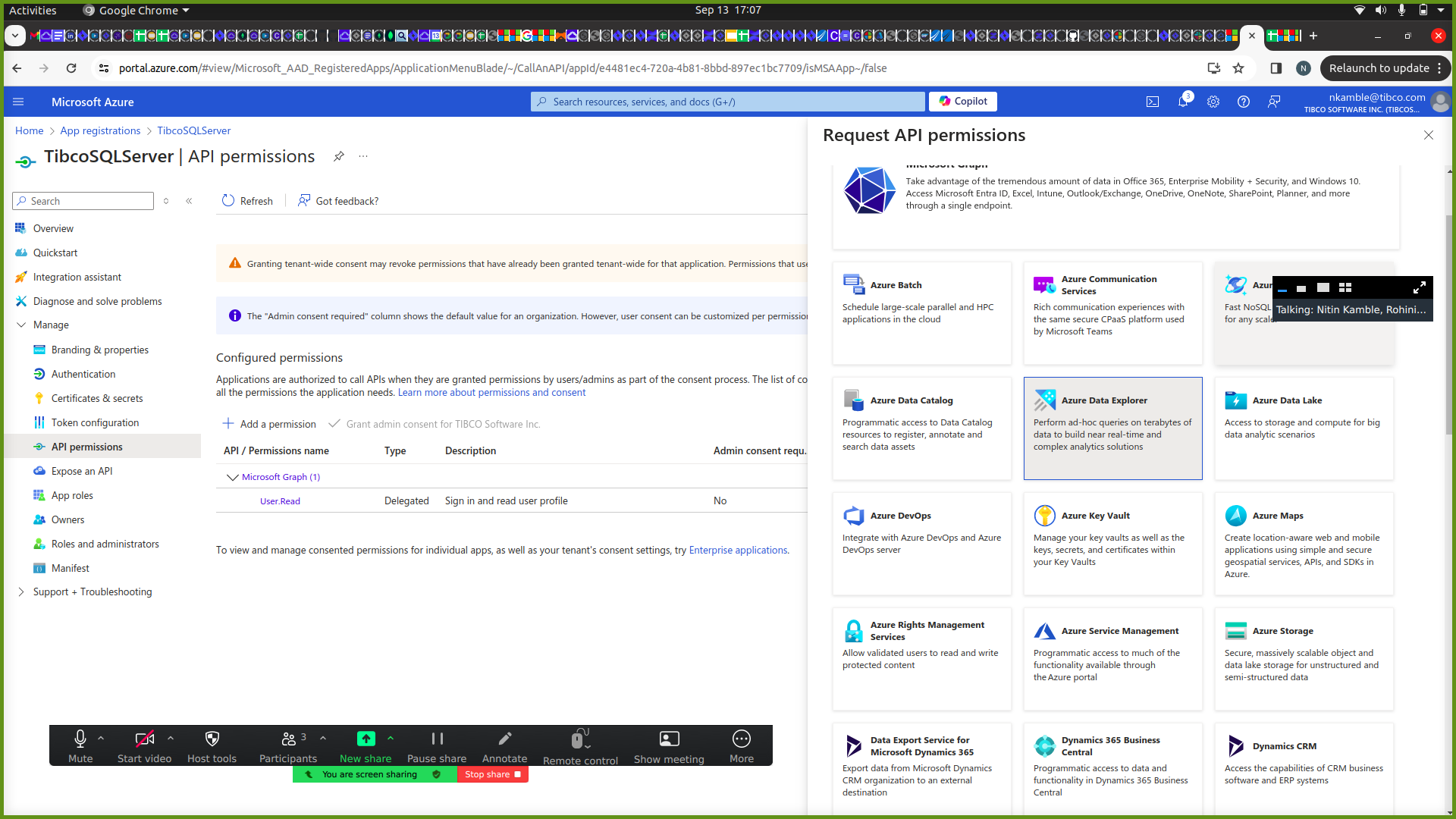1456x819 pixels.
Task: Open Overview in the sidebar
Action: click(x=53, y=228)
